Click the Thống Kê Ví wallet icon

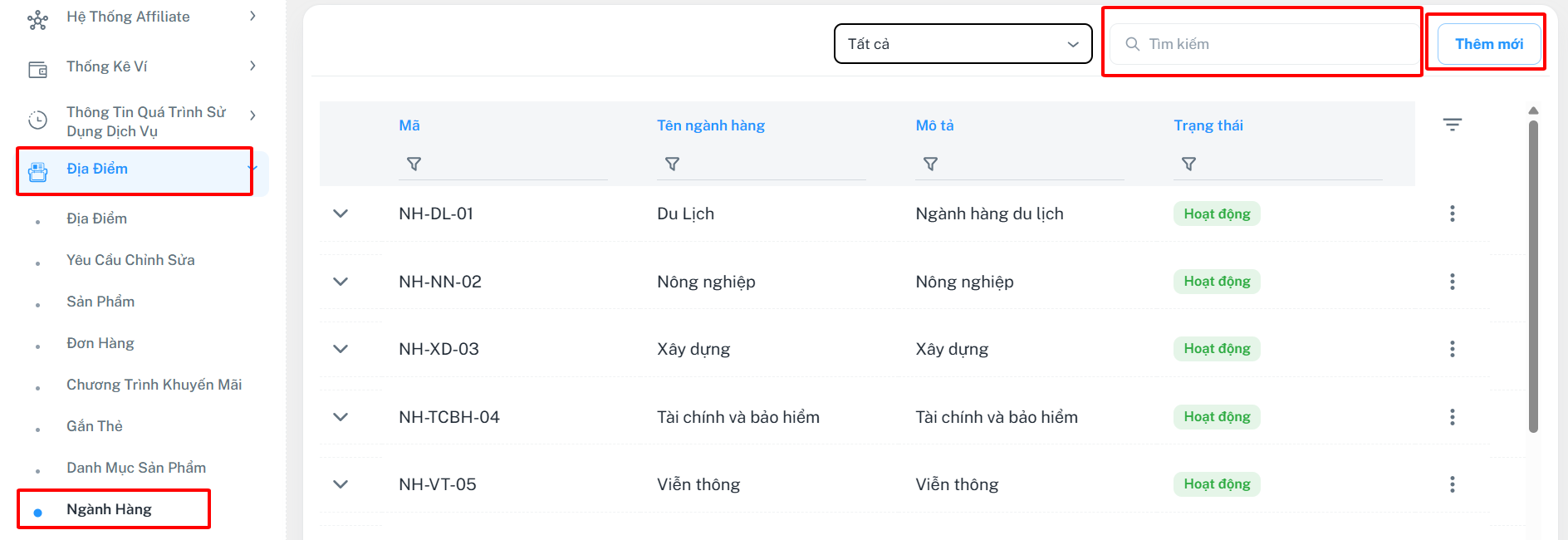[x=38, y=70]
